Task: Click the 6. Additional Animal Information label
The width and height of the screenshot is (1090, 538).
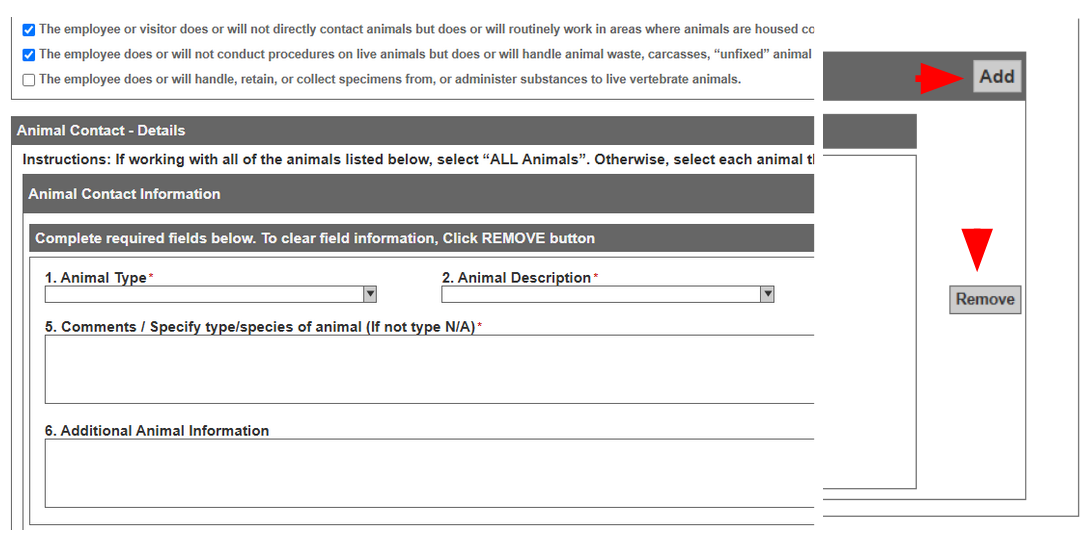Action: pos(157,431)
